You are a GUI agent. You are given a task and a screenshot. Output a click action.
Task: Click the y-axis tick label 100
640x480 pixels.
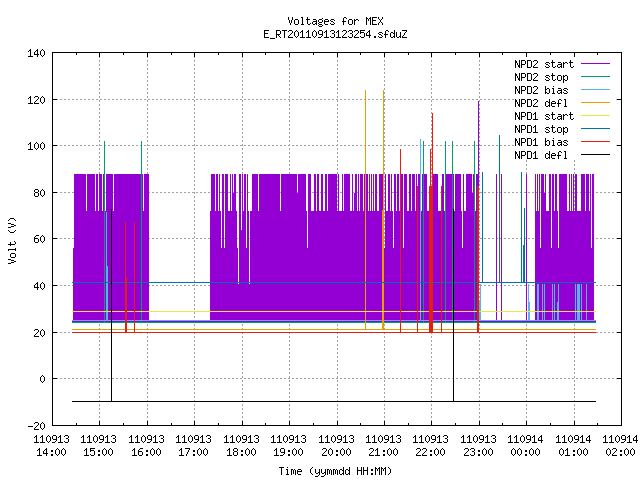36,146
